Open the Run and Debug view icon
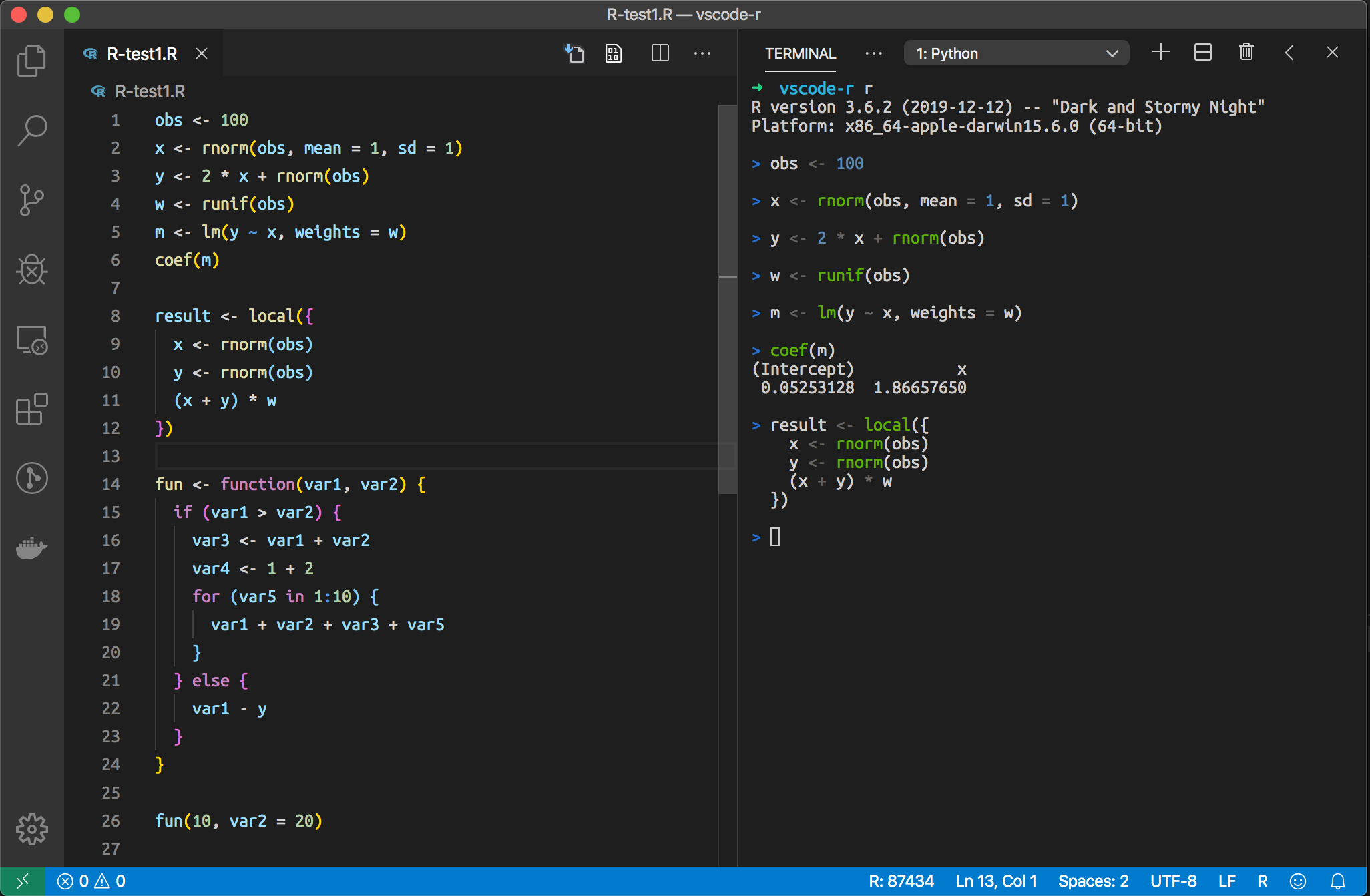 31,270
